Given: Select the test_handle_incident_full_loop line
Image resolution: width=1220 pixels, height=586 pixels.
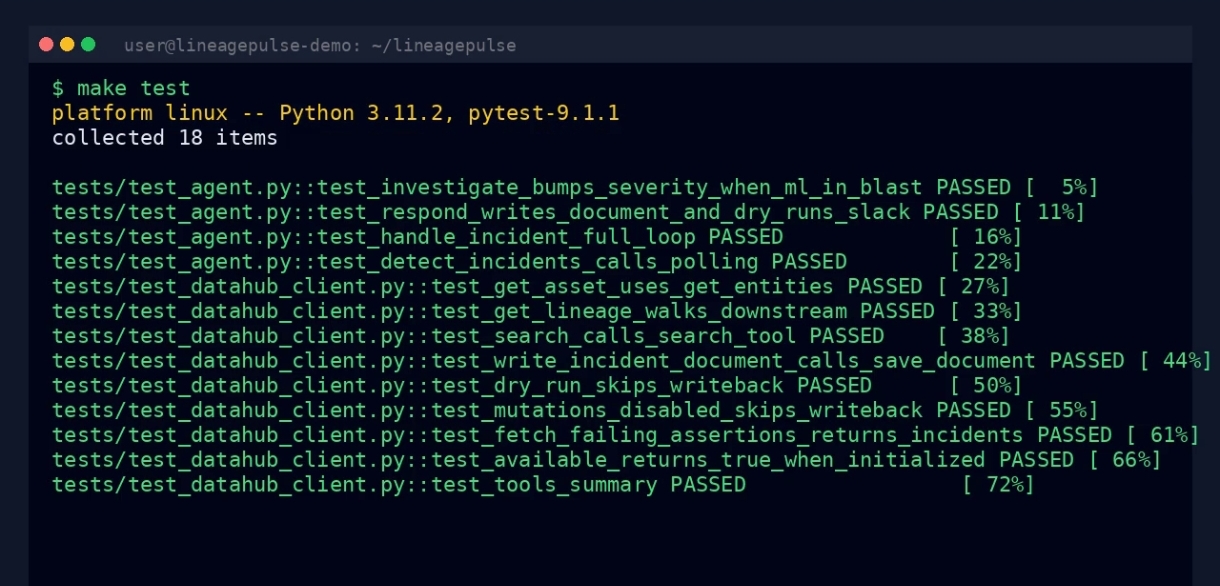Looking at the screenshot, I should pos(537,237).
